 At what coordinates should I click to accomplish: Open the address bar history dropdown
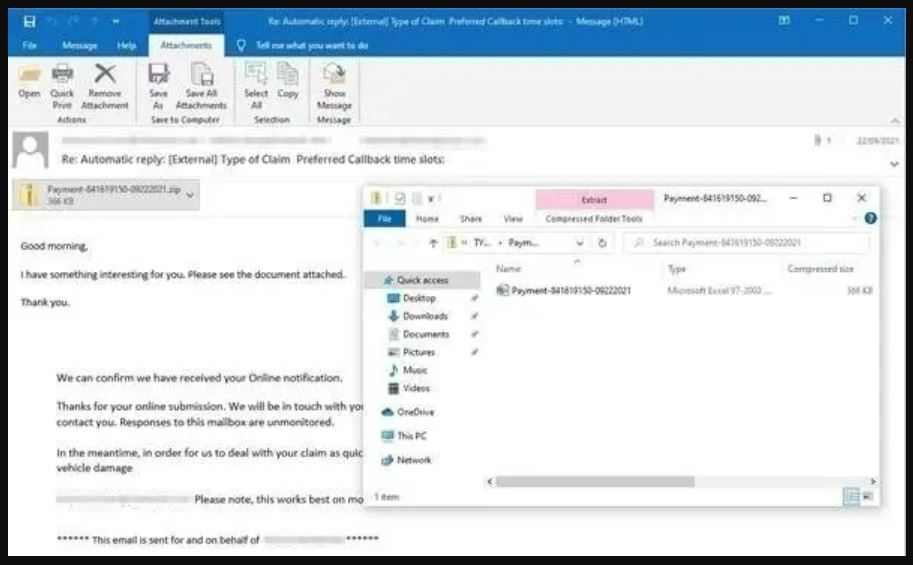click(580, 243)
